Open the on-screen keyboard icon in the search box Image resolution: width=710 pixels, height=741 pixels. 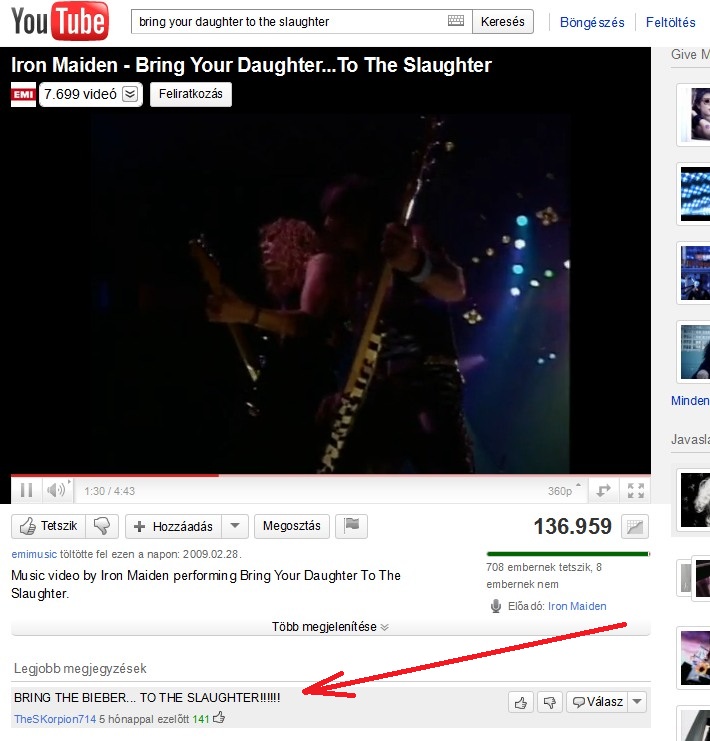coord(456,21)
